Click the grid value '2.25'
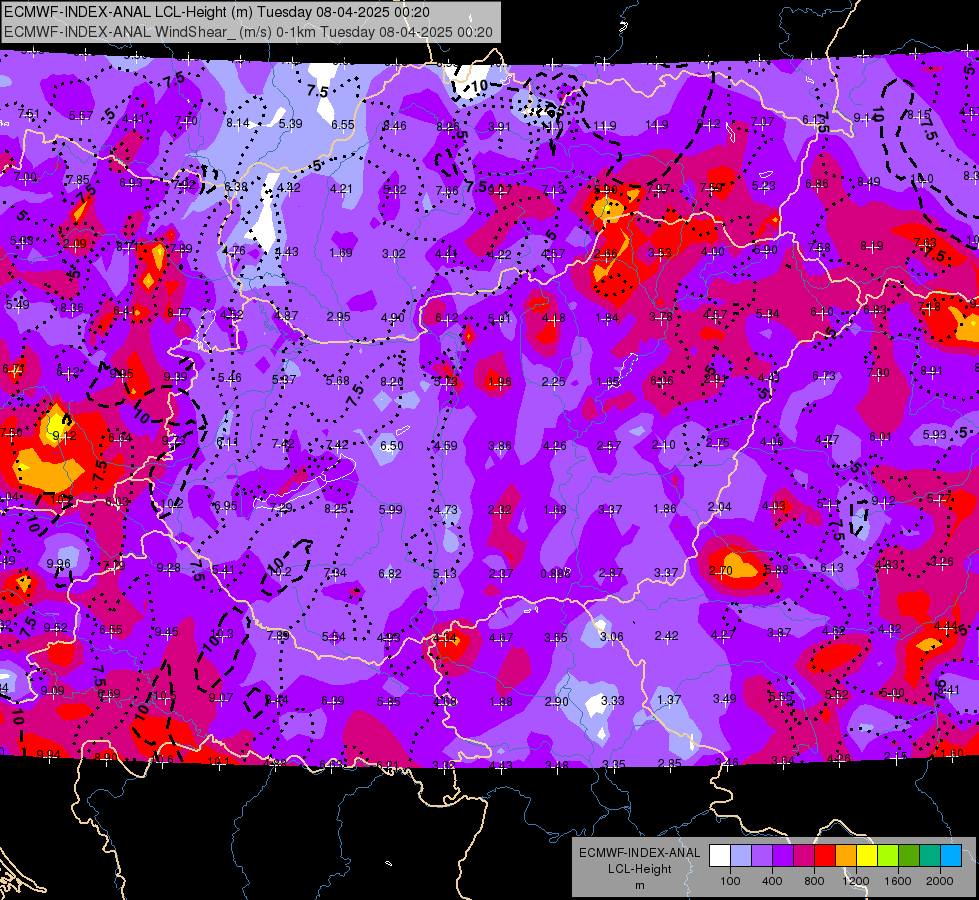This screenshot has height=900, width=979. [x=554, y=382]
